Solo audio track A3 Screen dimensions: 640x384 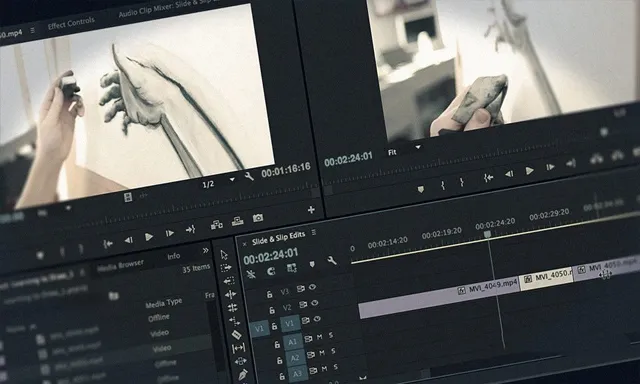336,367
